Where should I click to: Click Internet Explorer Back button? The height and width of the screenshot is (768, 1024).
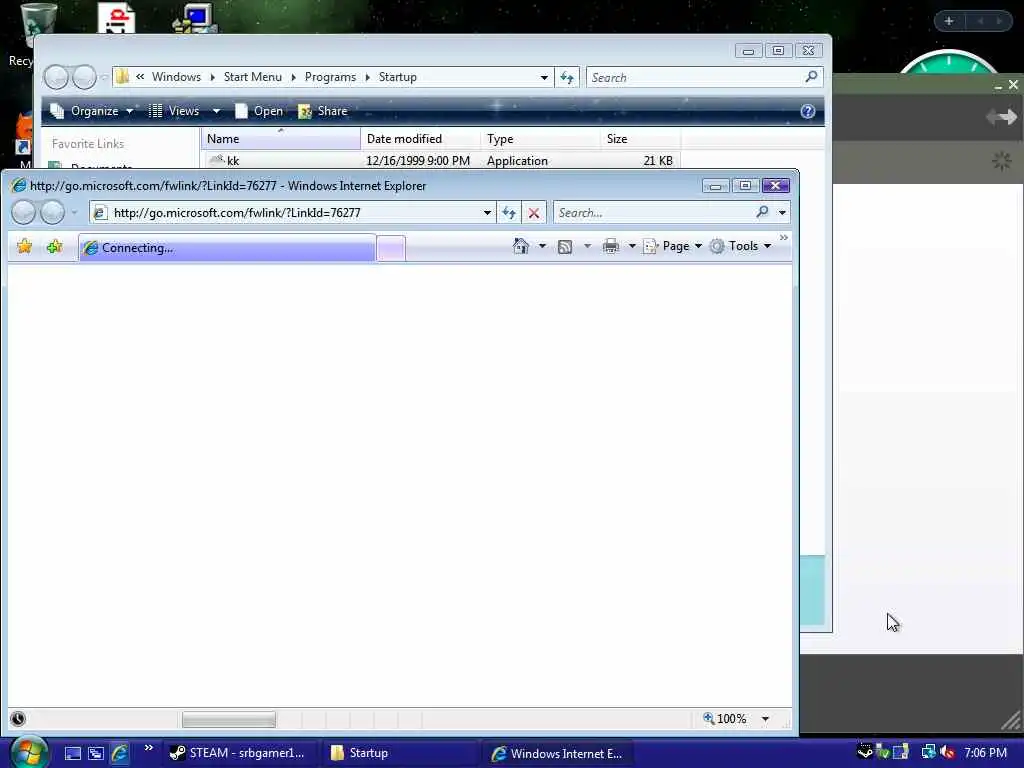(x=24, y=212)
